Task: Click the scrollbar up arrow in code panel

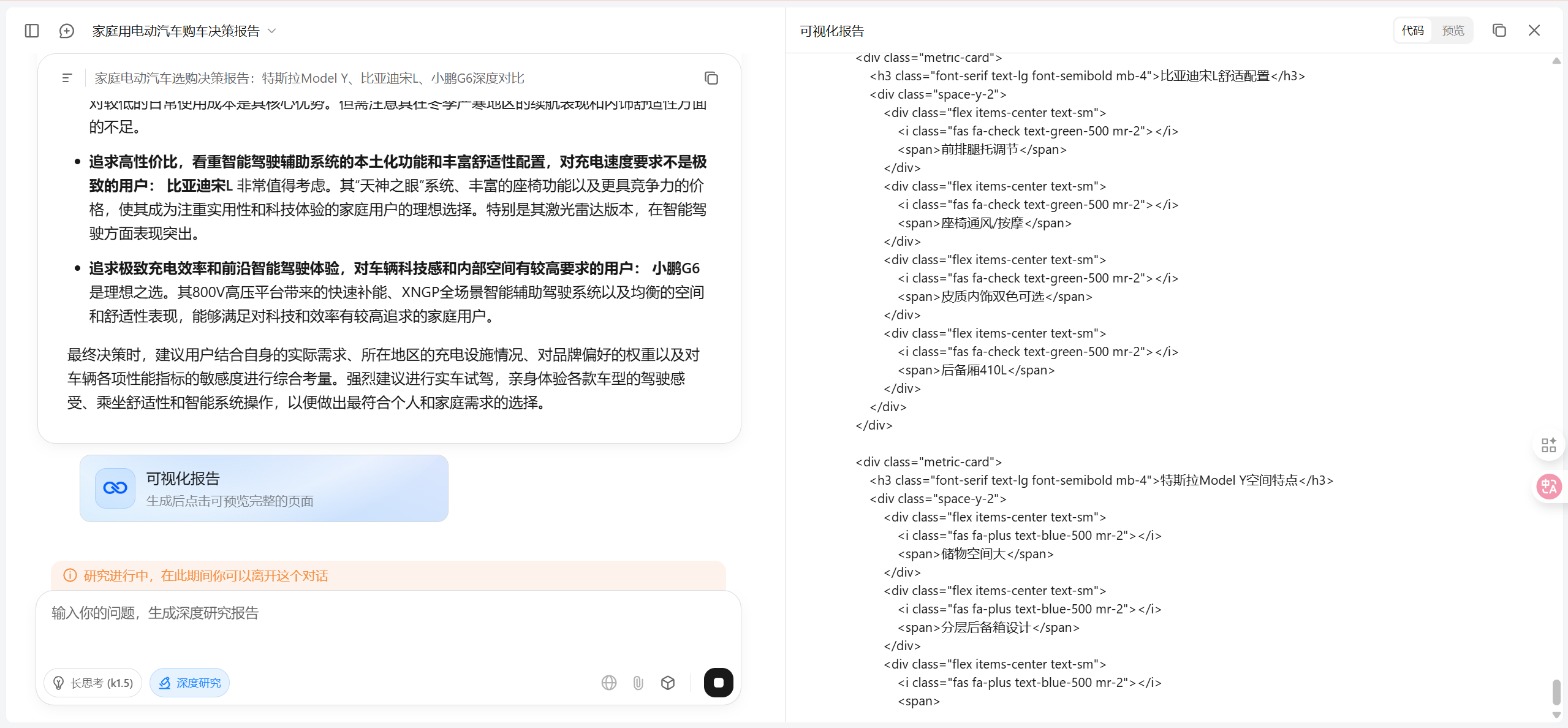Action: (x=1556, y=61)
